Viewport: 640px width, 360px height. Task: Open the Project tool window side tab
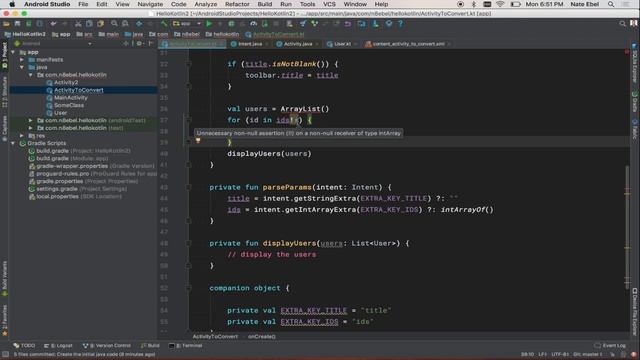pos(4,56)
